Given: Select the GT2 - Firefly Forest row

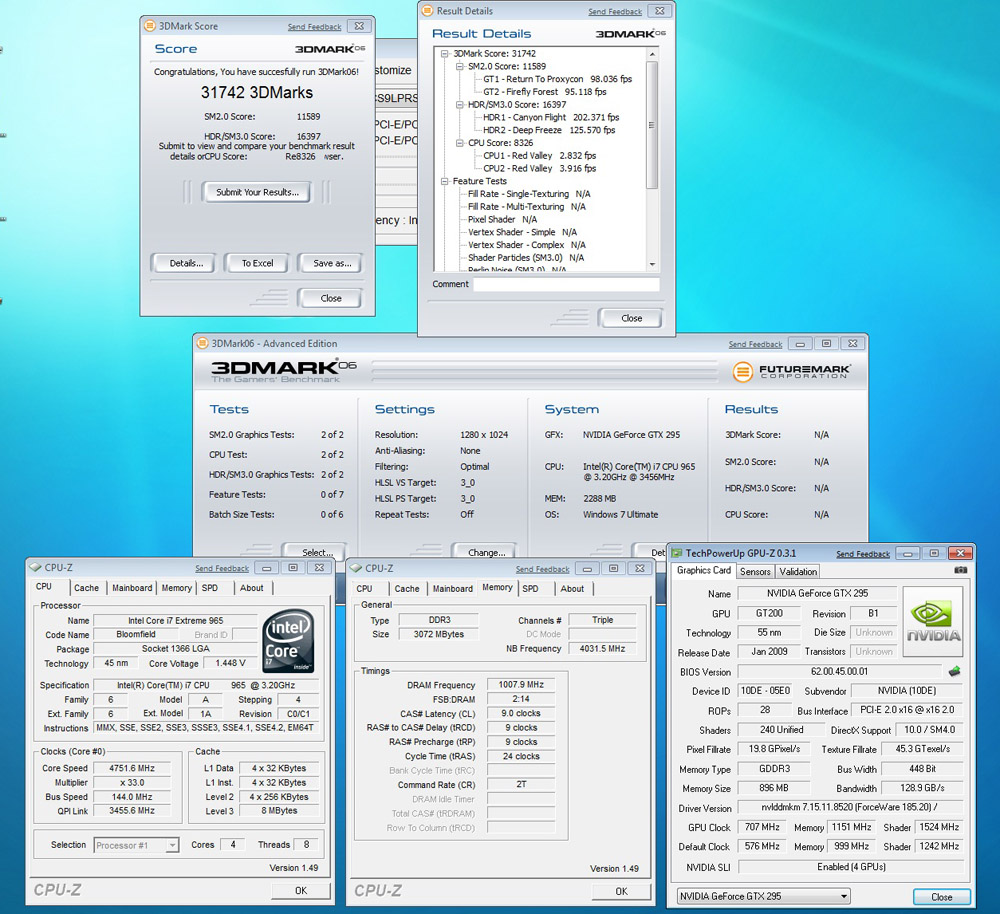Looking at the screenshot, I should click(x=544, y=92).
